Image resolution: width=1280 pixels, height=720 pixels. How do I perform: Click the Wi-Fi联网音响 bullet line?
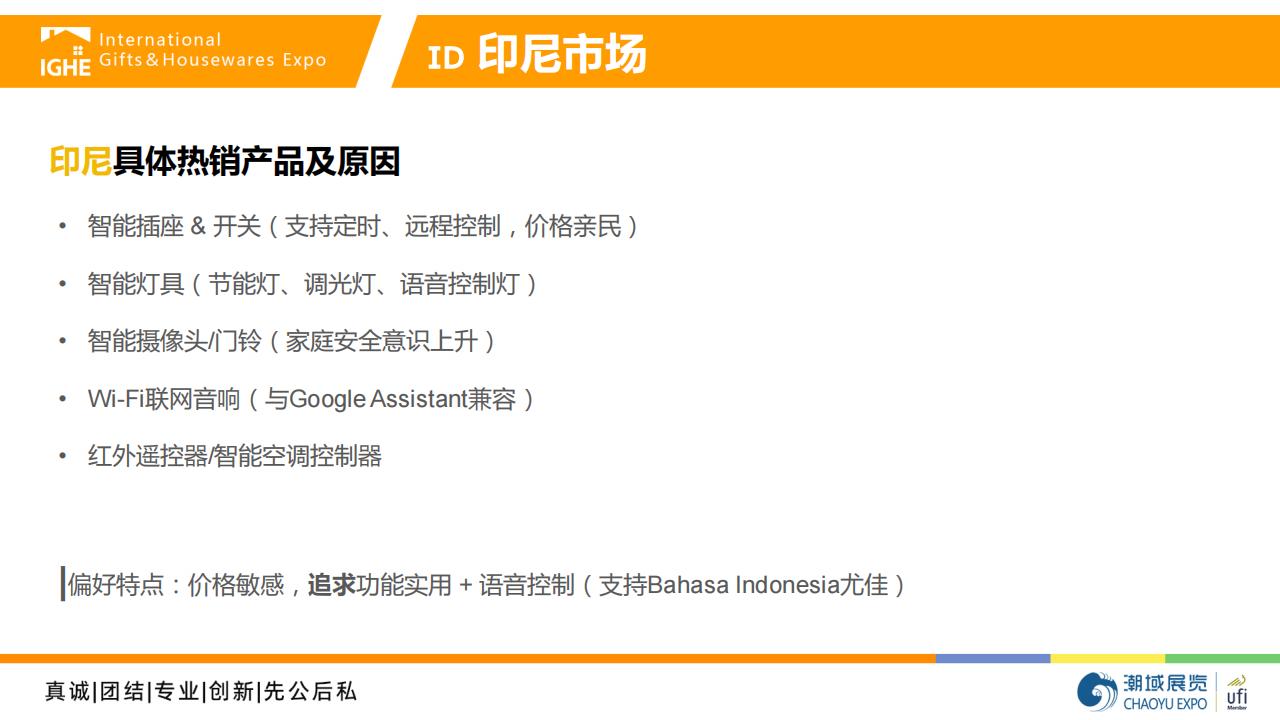pos(311,399)
